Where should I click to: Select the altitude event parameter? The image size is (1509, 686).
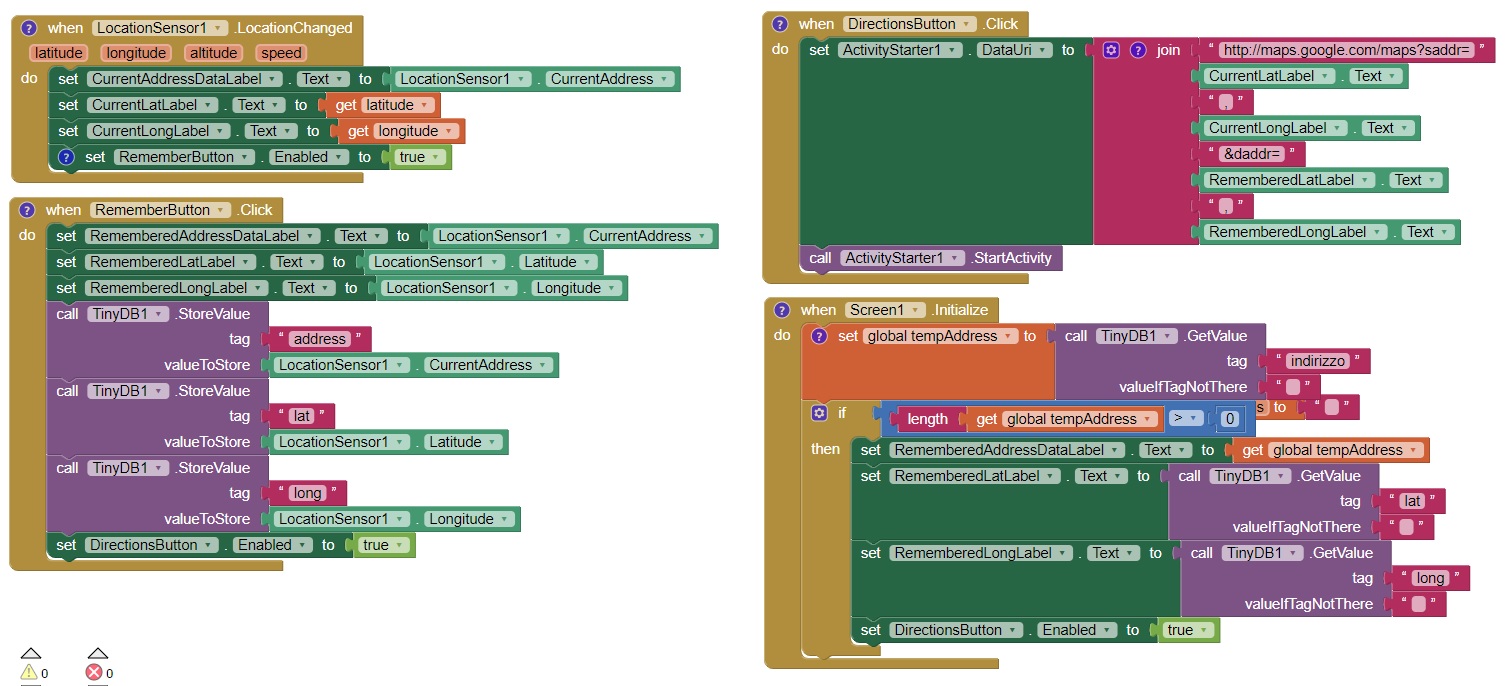[214, 53]
